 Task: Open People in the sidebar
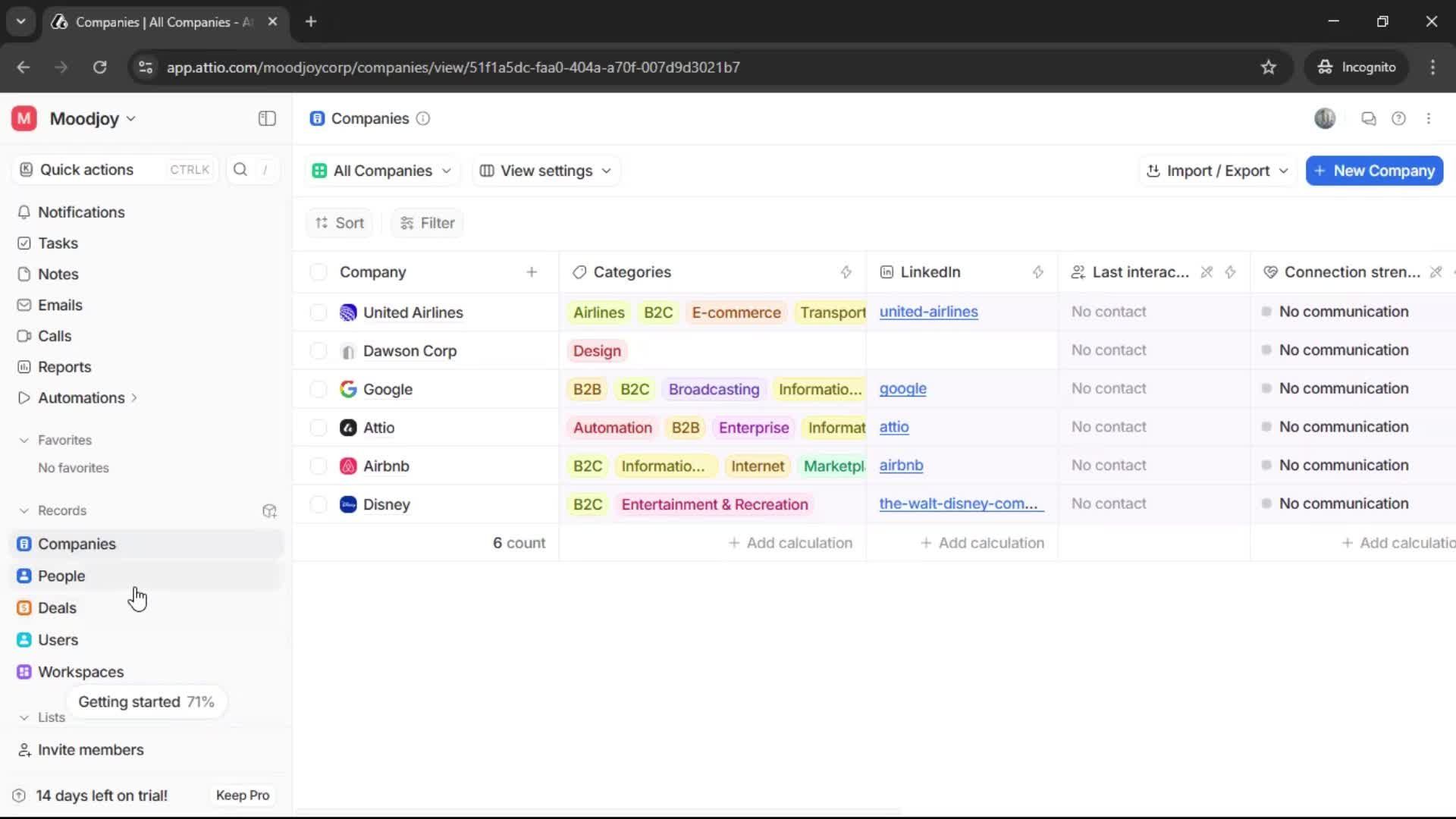[x=61, y=576]
